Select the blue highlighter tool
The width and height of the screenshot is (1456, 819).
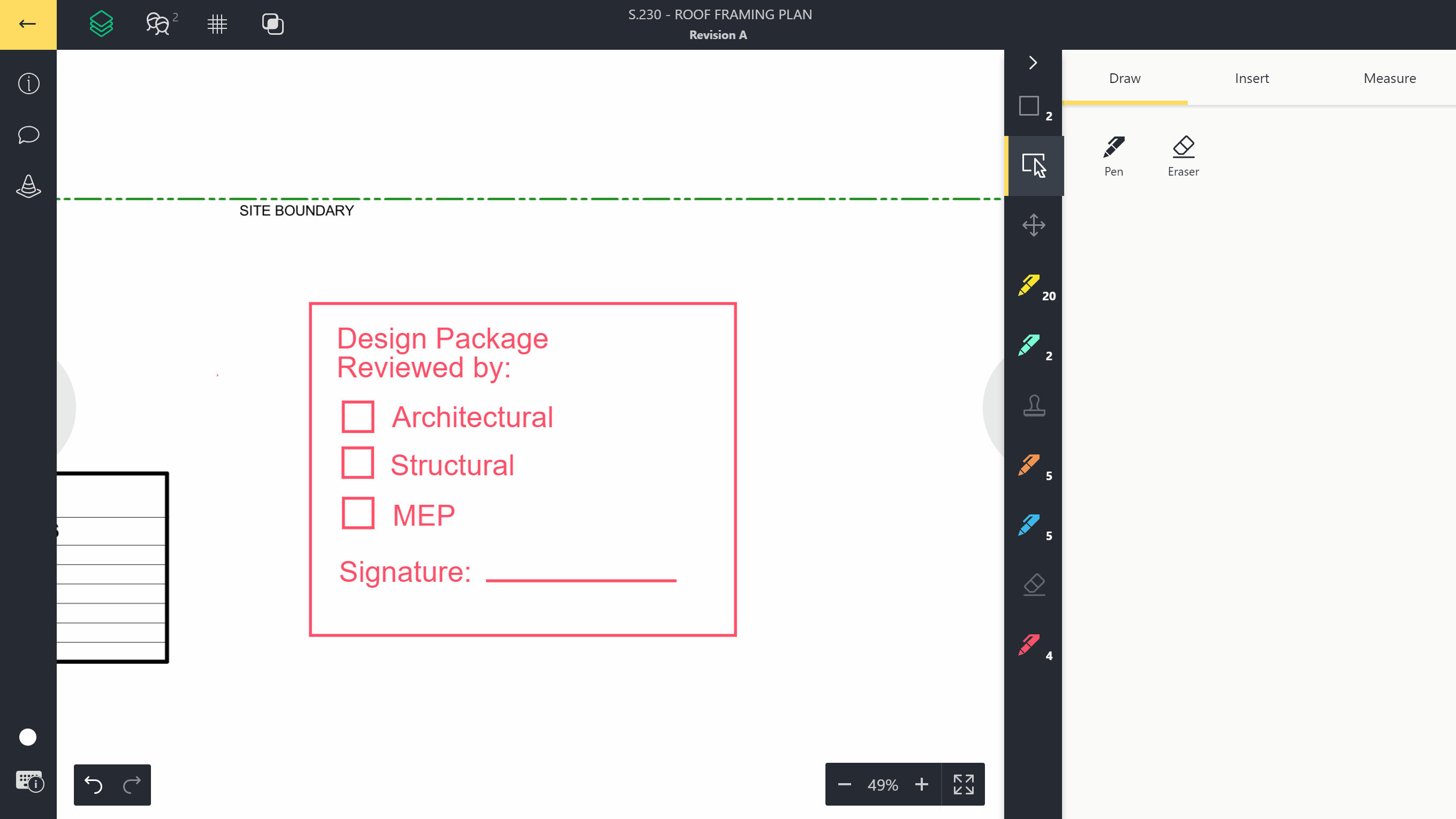pyautogui.click(x=1029, y=524)
